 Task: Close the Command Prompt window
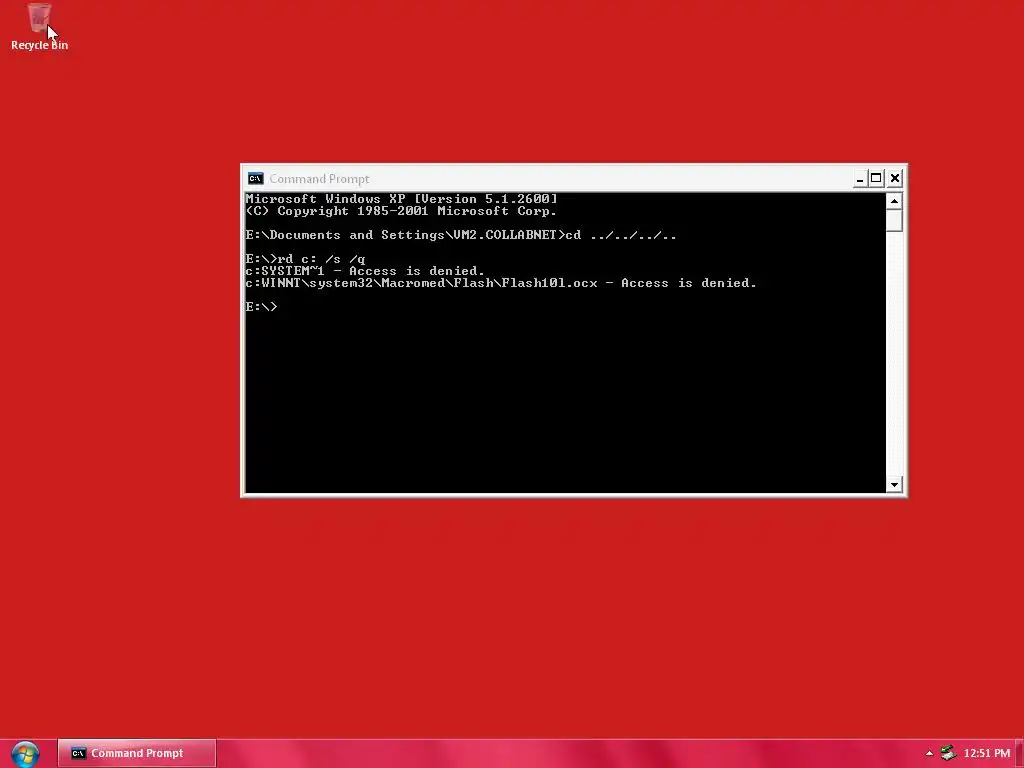[895, 178]
